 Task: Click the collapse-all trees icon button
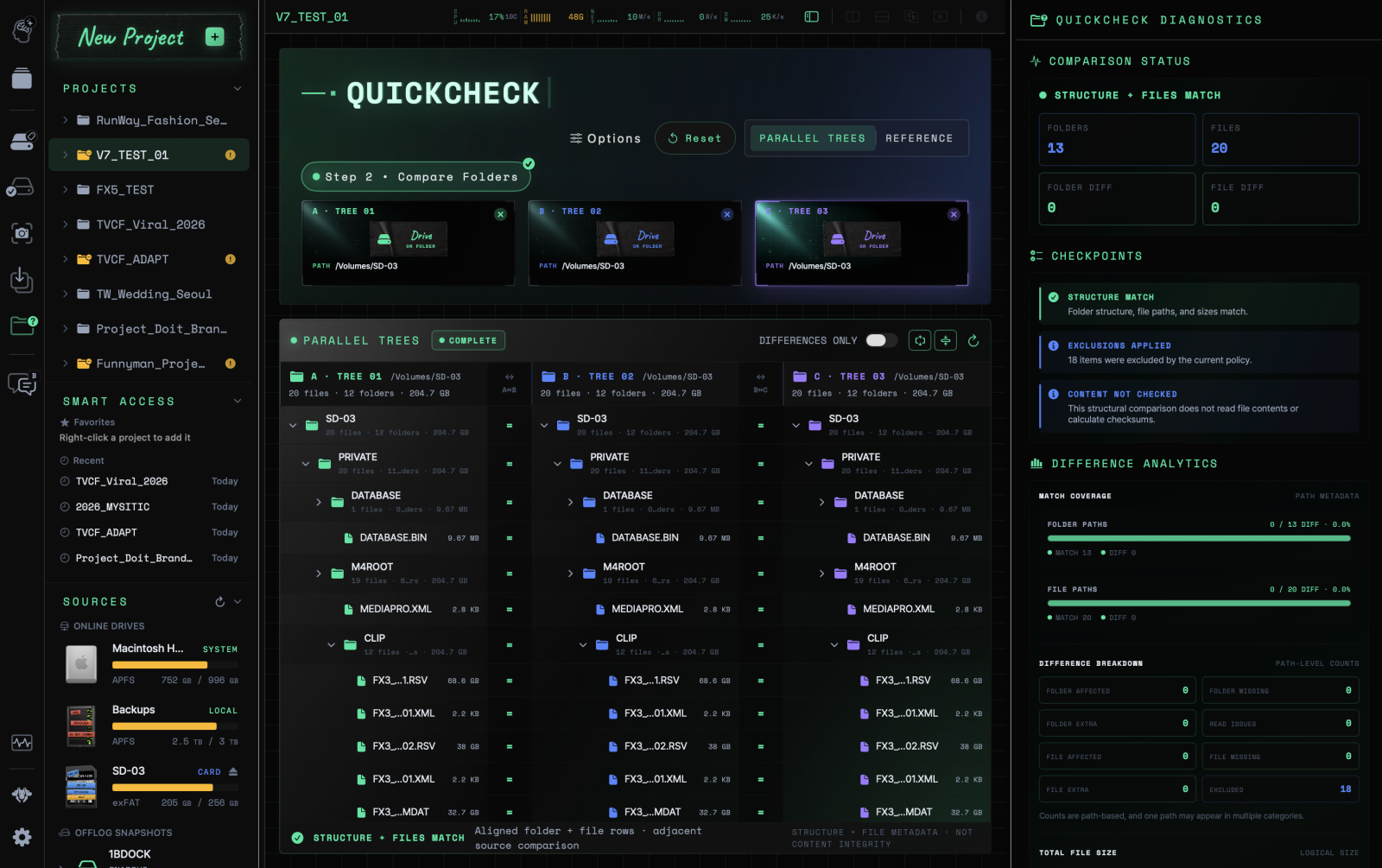click(946, 340)
